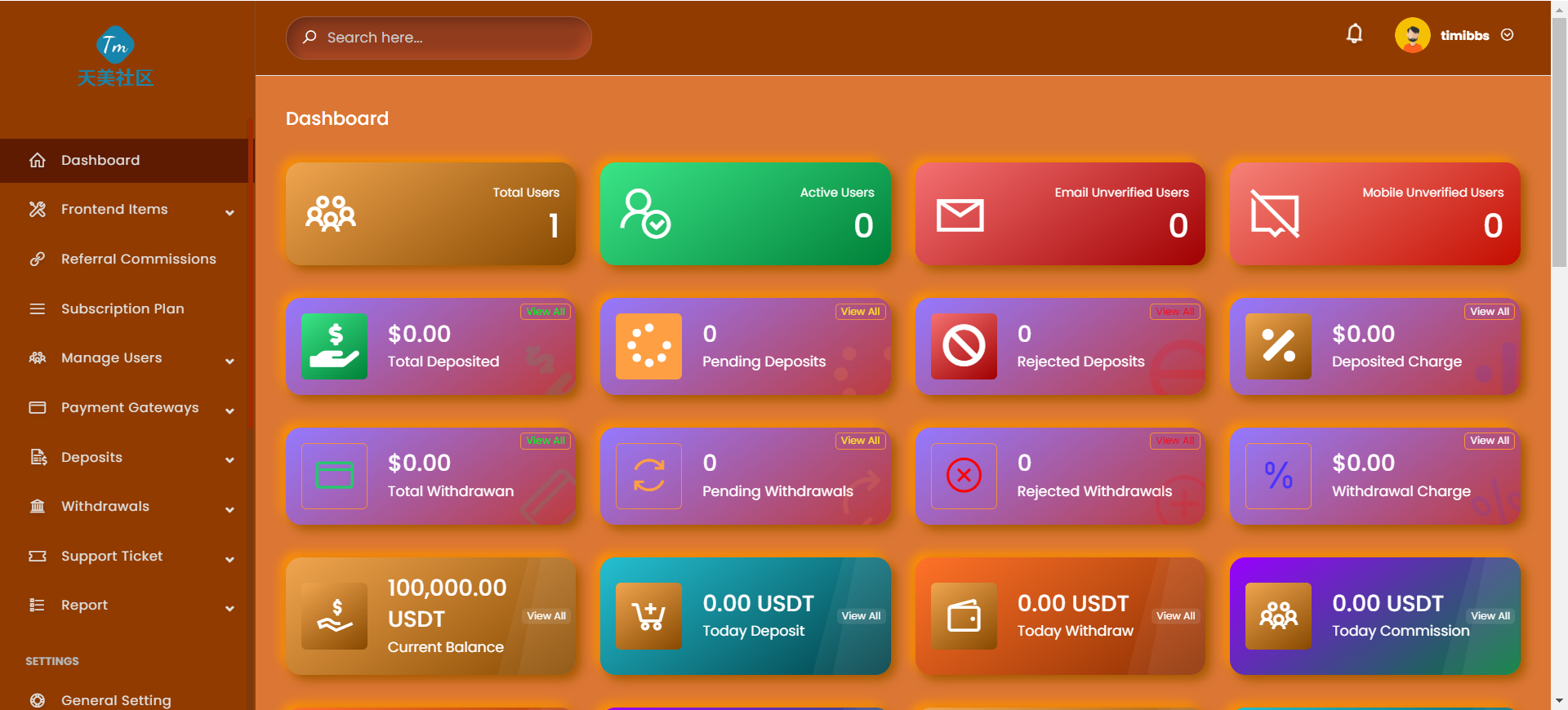Click the timibbs user avatar
Image resolution: width=1568 pixels, height=710 pixels.
coord(1412,35)
